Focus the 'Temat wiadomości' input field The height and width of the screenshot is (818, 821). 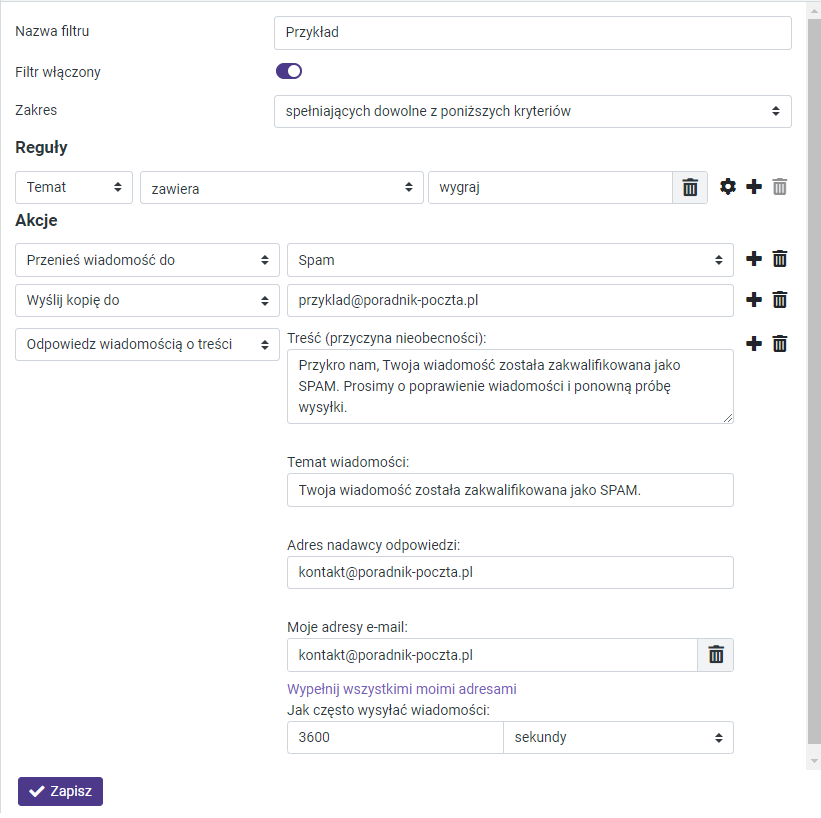pyautogui.click(x=510, y=490)
